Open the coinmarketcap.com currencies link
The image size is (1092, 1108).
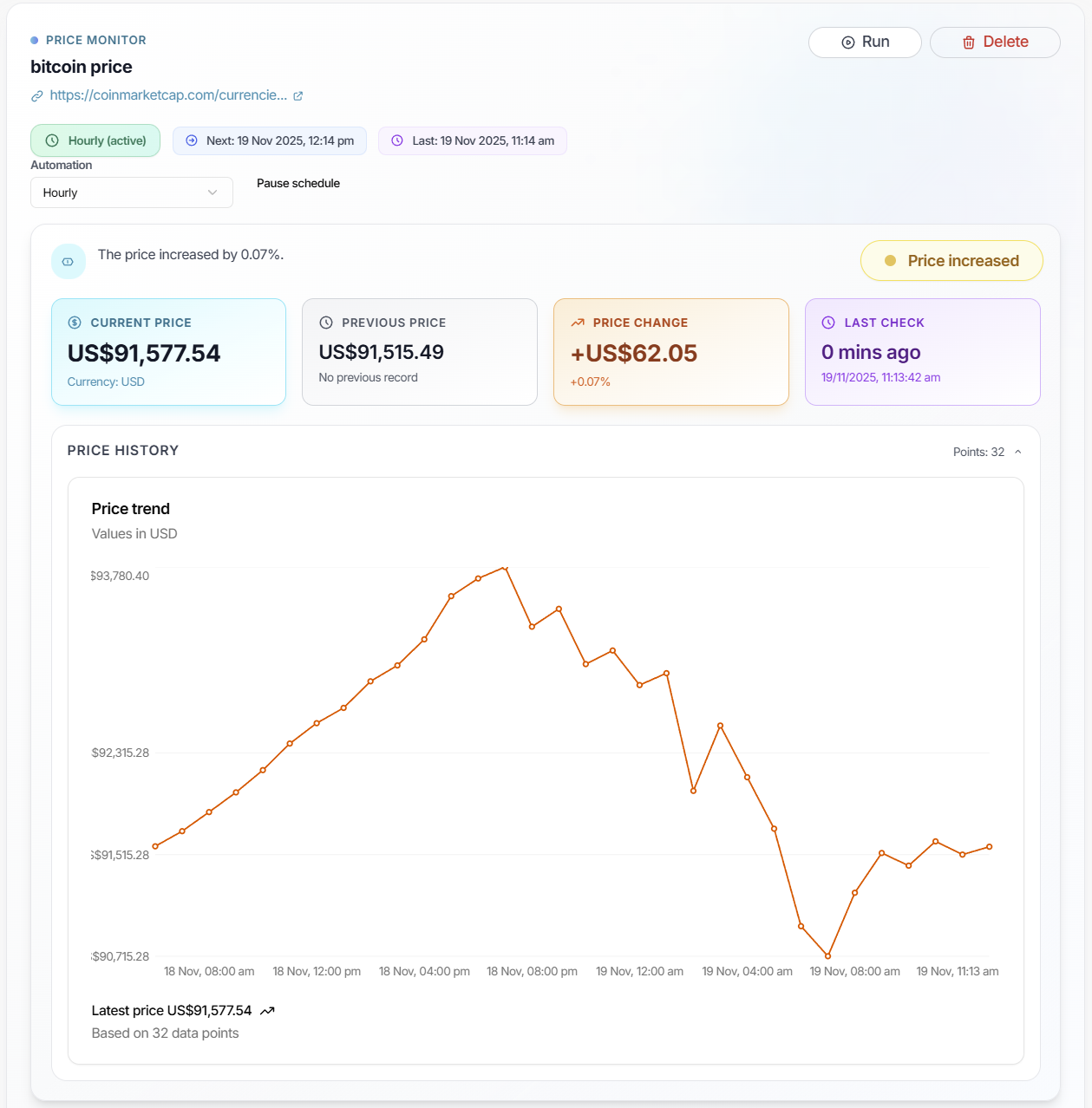tap(169, 95)
